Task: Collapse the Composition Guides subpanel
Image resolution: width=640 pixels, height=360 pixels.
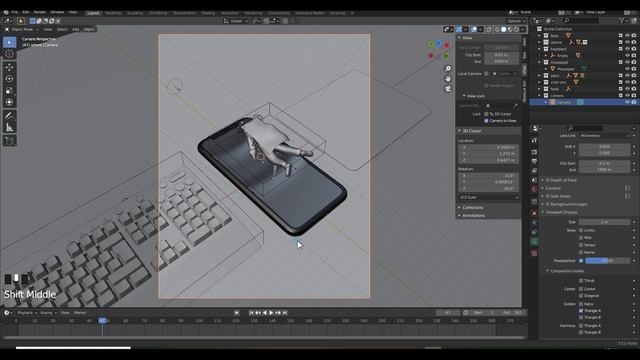Action: (547, 271)
